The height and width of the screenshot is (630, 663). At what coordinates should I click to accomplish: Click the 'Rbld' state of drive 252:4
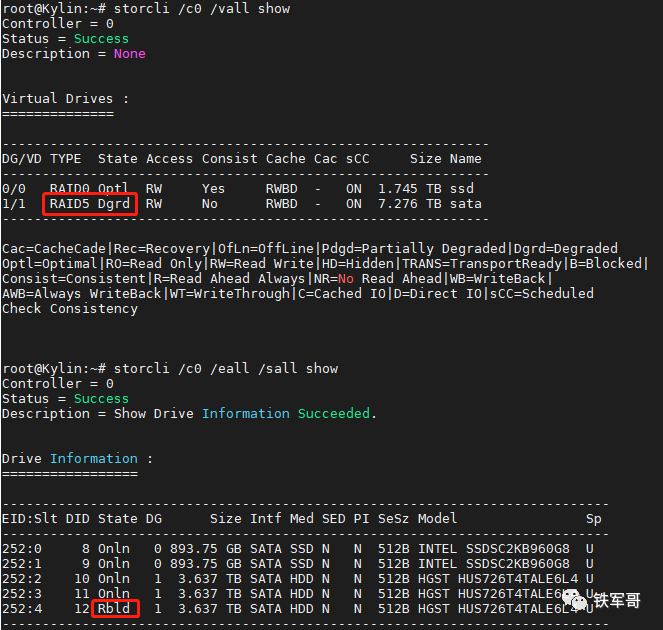click(114, 609)
